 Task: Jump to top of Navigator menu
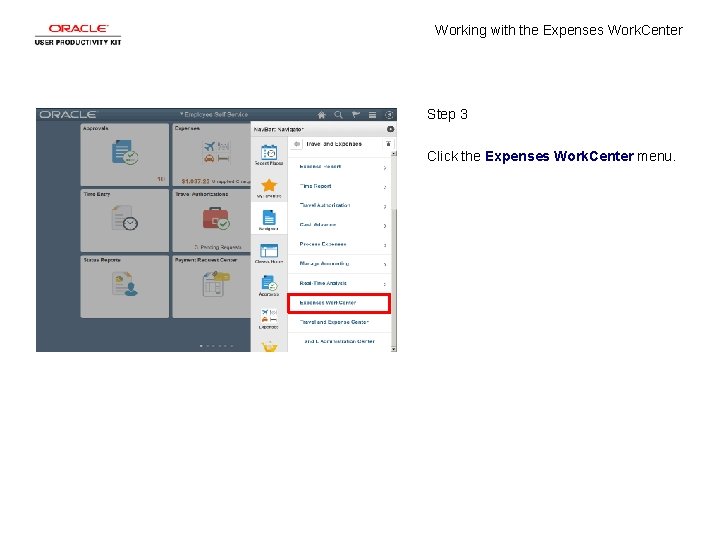click(388, 144)
